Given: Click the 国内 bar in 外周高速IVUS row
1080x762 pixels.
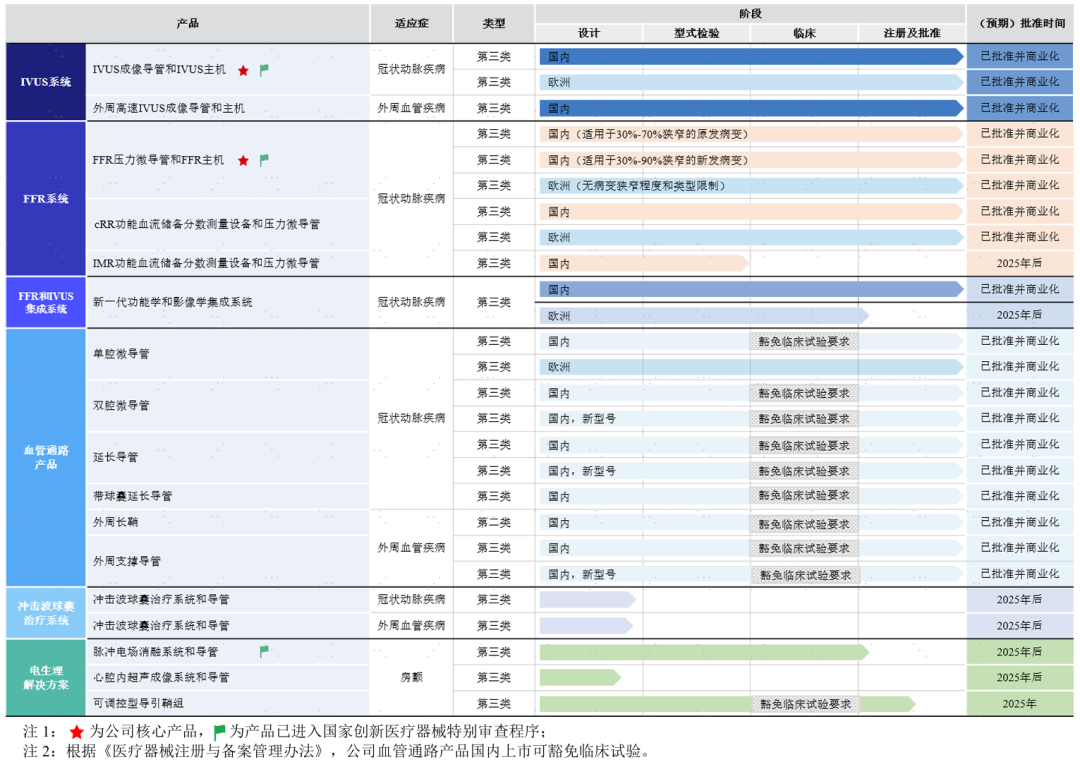Looking at the screenshot, I should coord(751,108).
